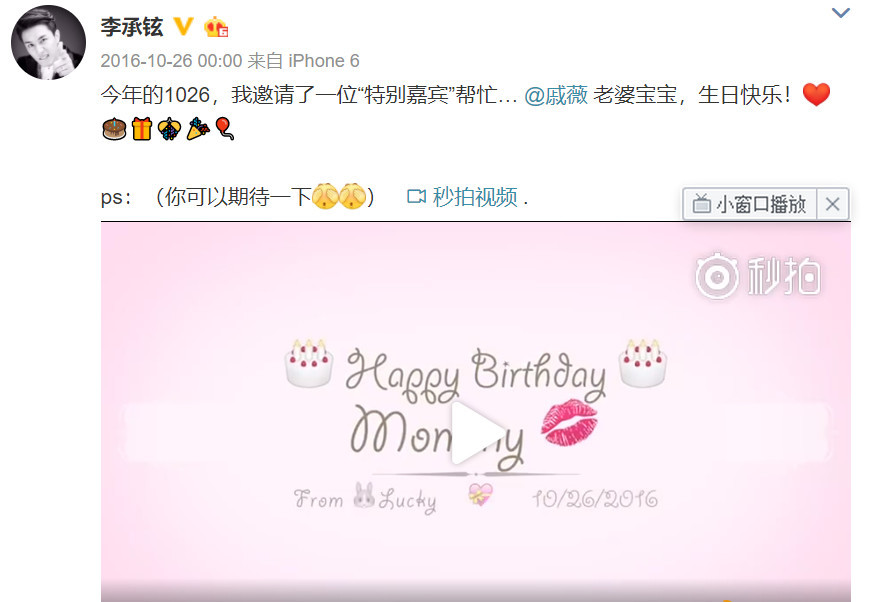
Task: Click the red balloon emoji
Action: click(x=225, y=129)
